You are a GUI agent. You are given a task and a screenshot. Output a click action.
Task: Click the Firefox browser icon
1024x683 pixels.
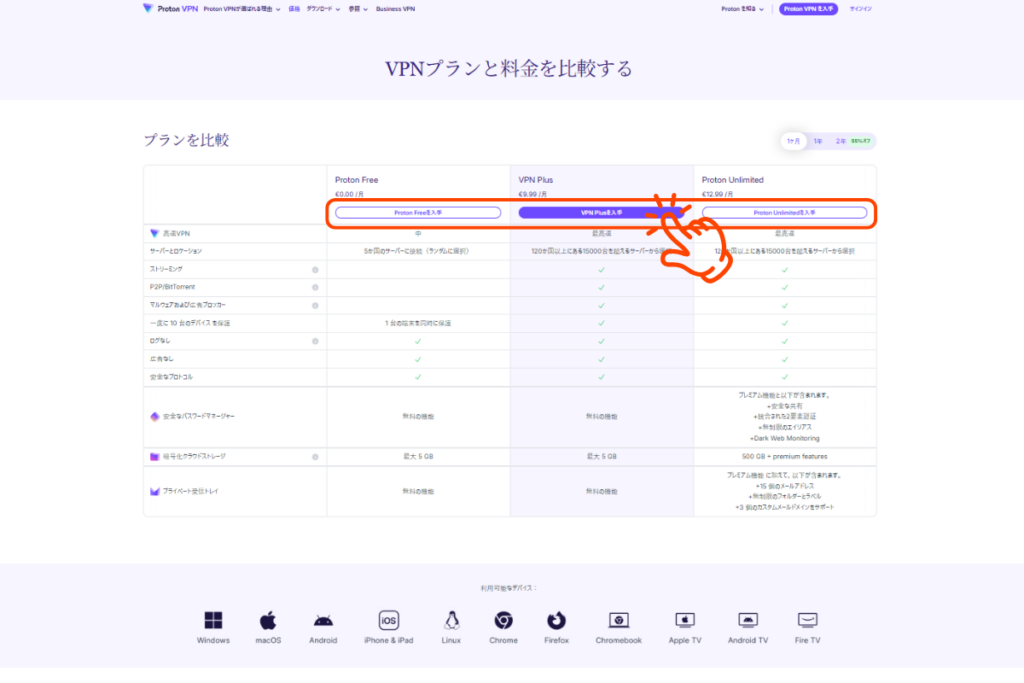pos(556,620)
